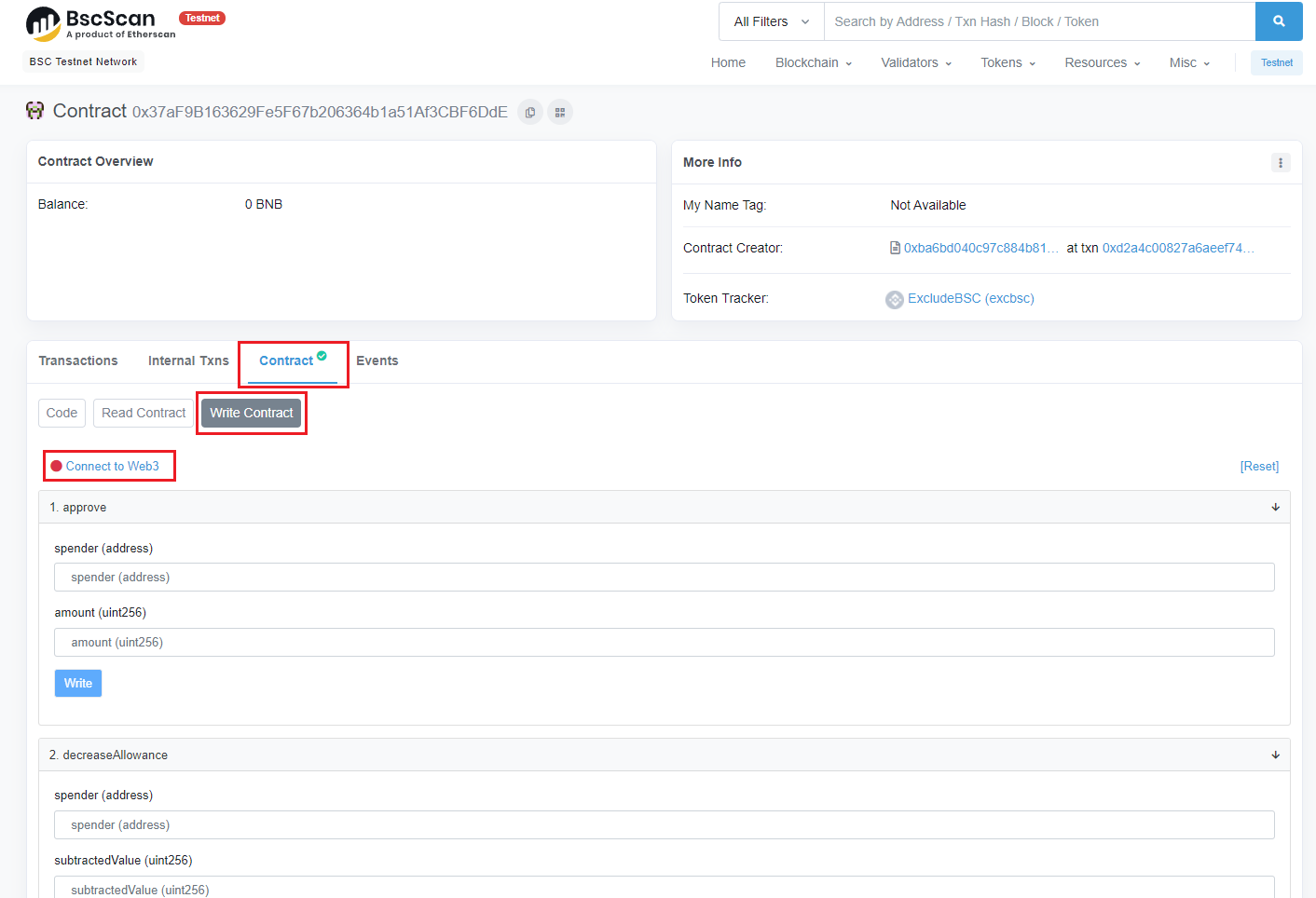Open the All Filters dropdown
This screenshot has height=898, width=1316.
(x=770, y=20)
